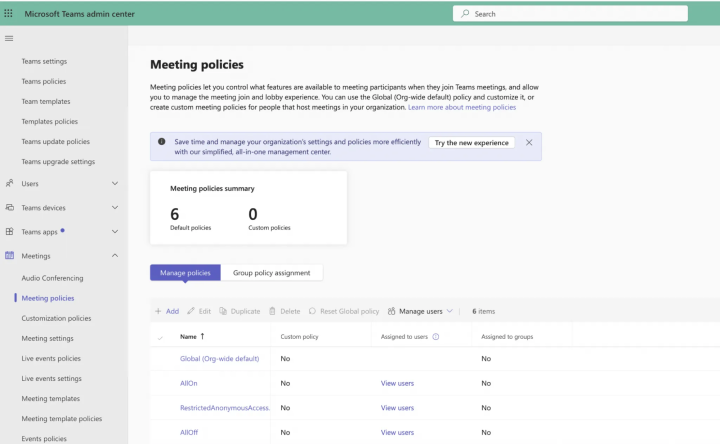
Task: Click the Add plus icon
Action: pos(158,311)
